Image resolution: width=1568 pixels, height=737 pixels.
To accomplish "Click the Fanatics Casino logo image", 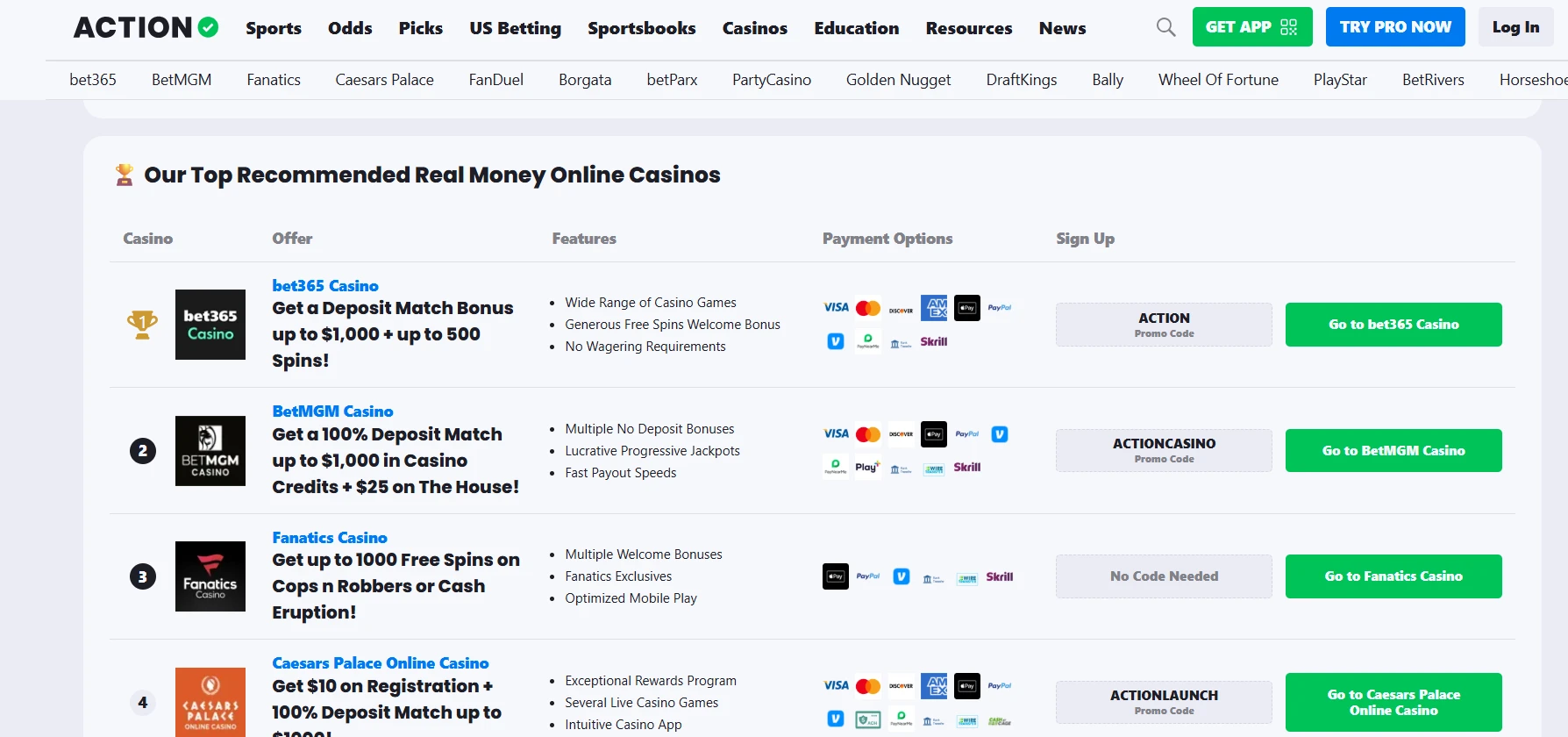I will 210,576.
